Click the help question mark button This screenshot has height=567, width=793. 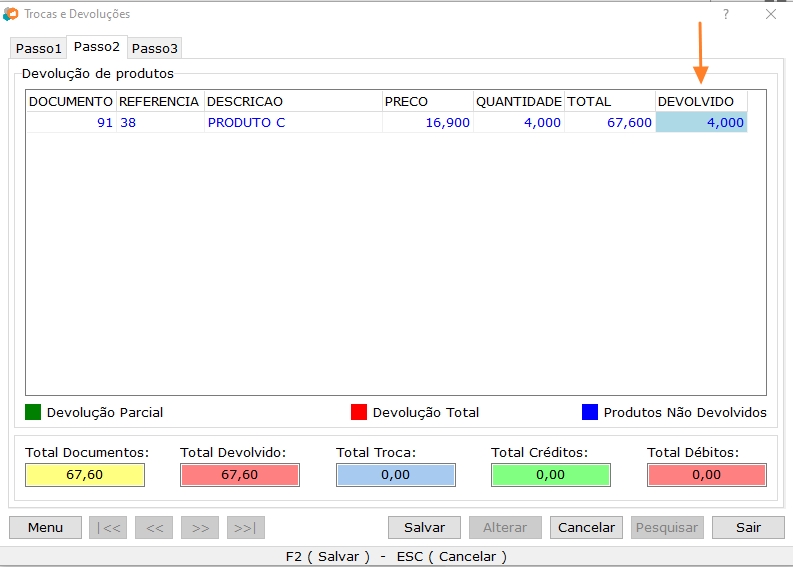(x=726, y=14)
